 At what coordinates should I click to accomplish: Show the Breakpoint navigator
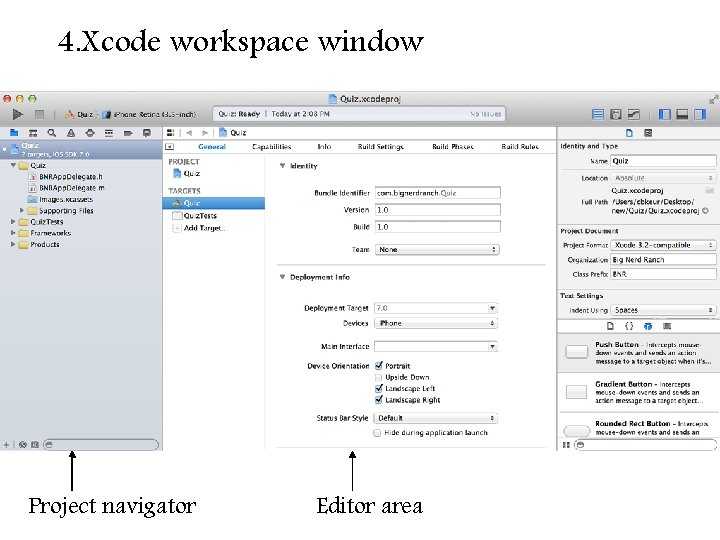128,133
